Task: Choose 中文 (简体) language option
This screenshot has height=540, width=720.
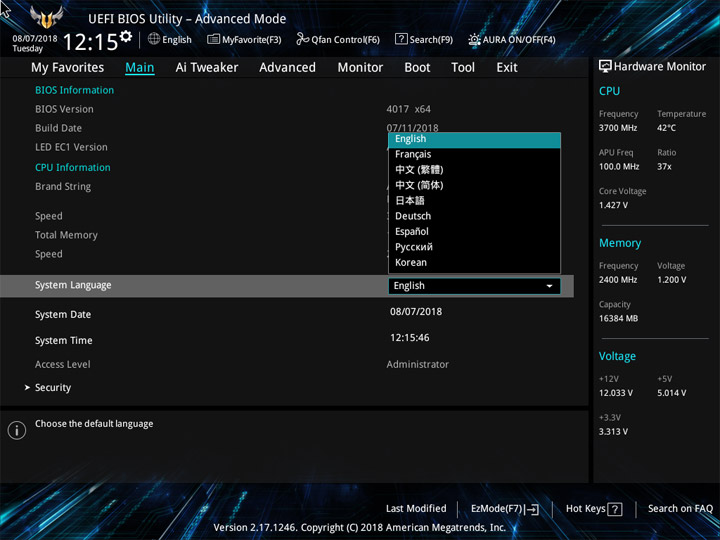Action: [x=474, y=185]
